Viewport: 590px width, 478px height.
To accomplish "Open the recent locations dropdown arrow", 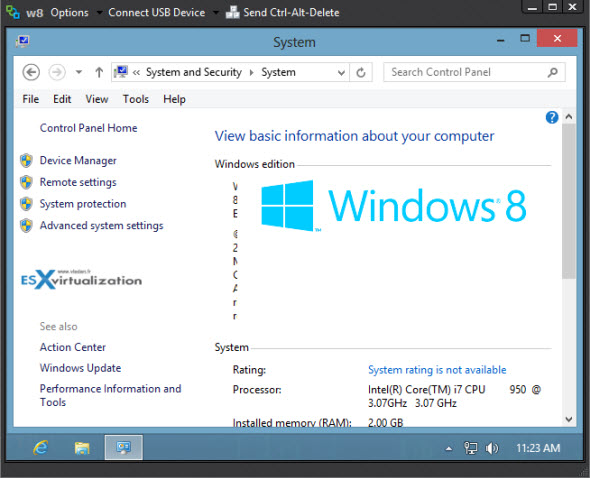I will point(79,72).
